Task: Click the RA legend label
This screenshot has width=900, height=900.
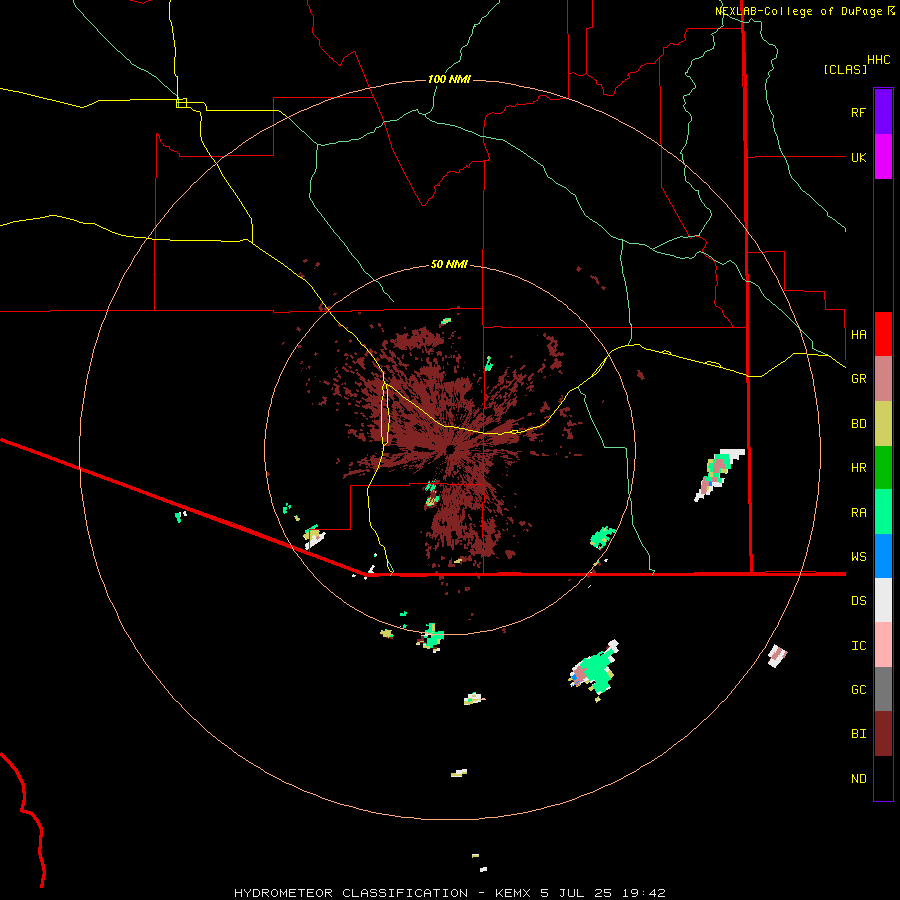Action: pyautogui.click(x=858, y=513)
